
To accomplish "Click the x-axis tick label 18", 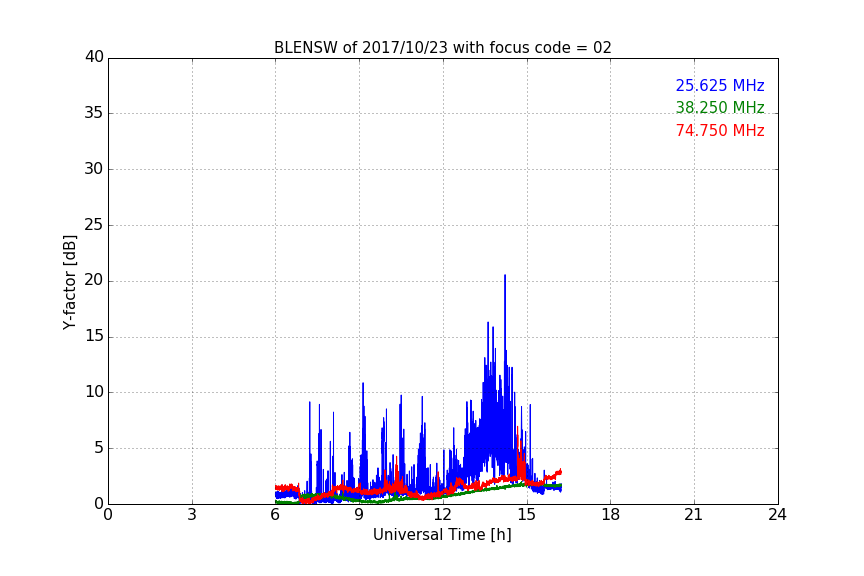I will pos(611,515).
